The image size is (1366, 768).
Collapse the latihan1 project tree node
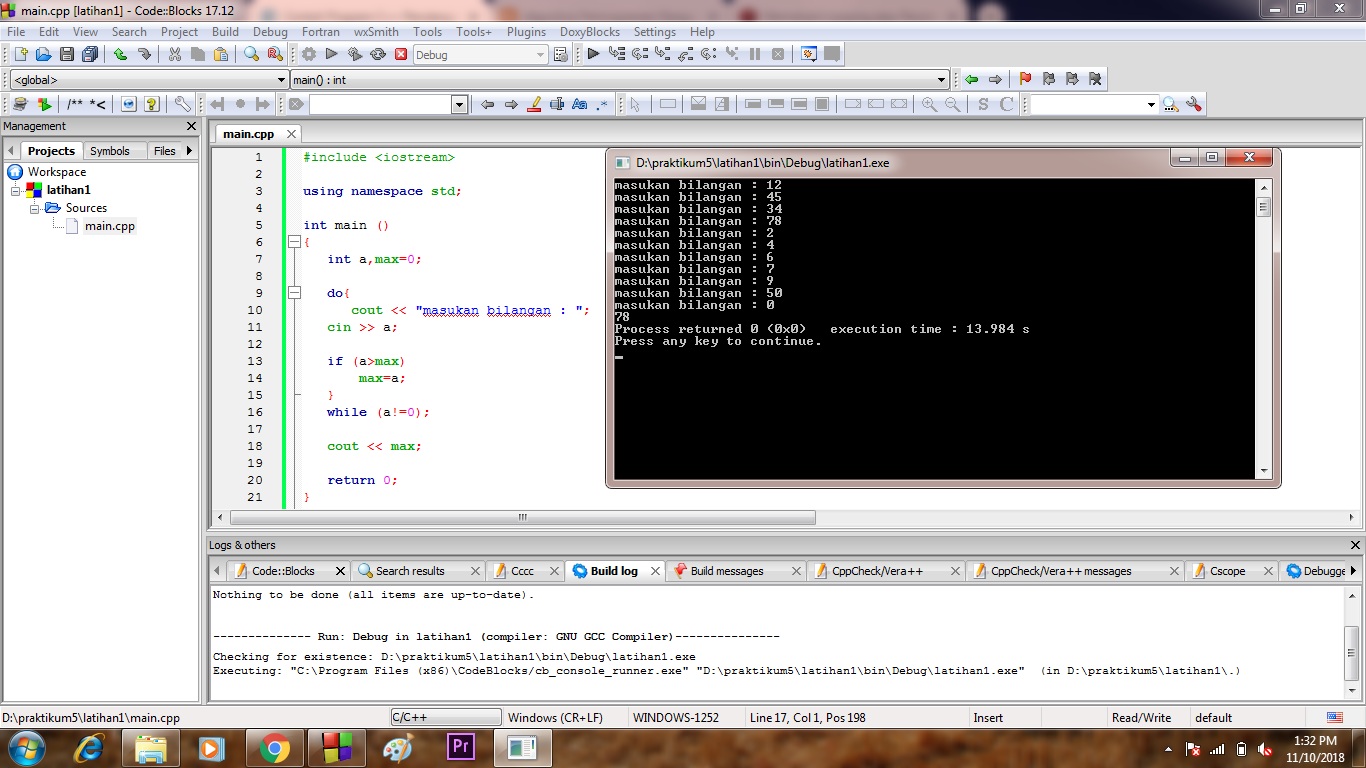tap(16, 190)
